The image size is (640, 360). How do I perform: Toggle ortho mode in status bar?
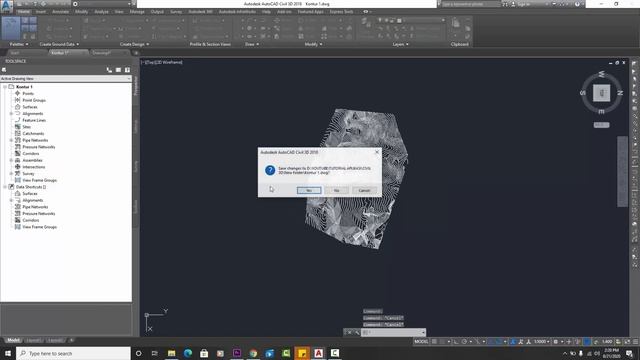[x=456, y=342]
